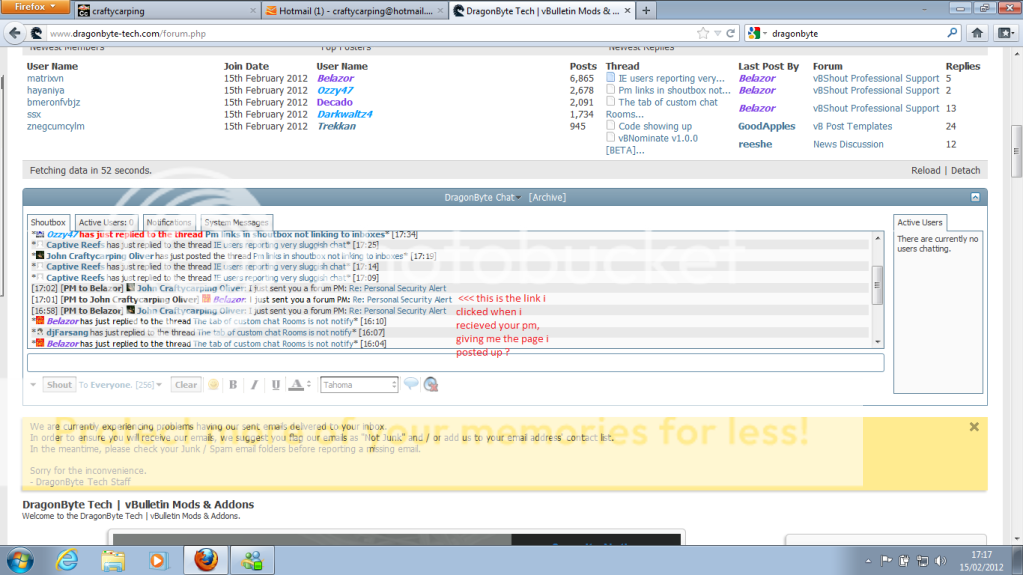Viewport: 1023px width, 575px height.
Task: Click the Reload link in the stats bar
Action: pos(925,170)
